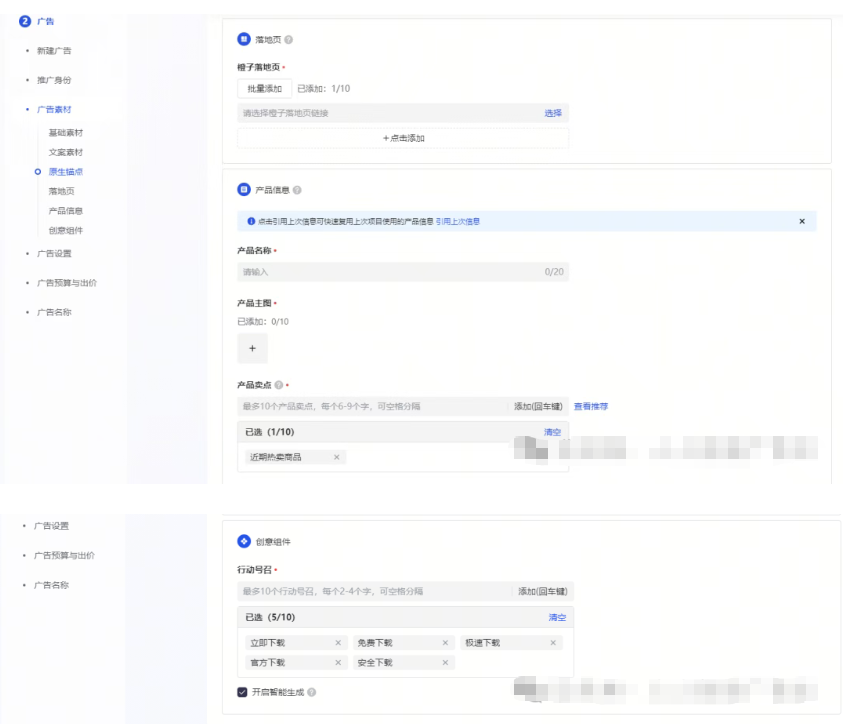Expand 广告预算与出价 in upper sidebar
Viewport: 865px width, 724px height.
(66, 283)
